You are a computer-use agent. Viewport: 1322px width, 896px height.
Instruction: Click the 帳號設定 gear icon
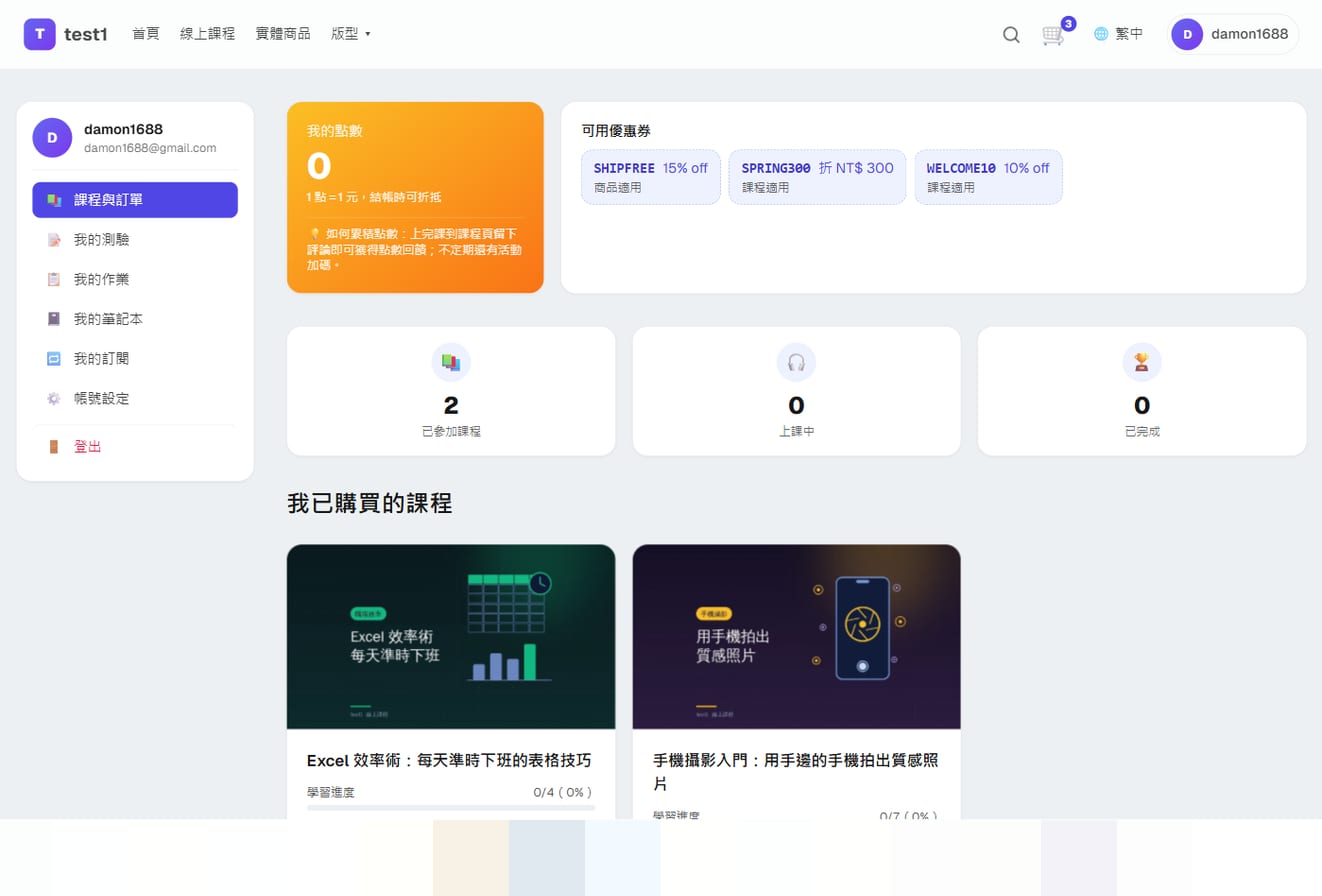coord(54,398)
